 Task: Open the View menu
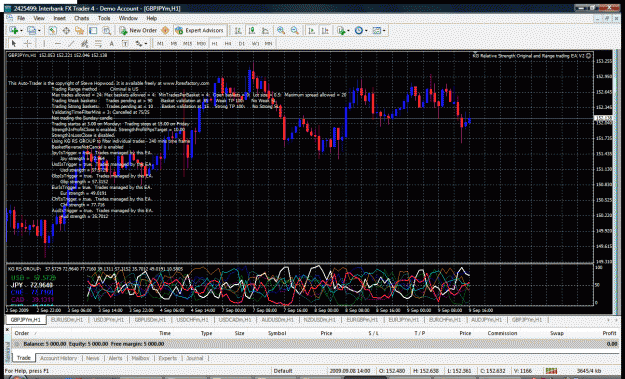(x=39, y=18)
